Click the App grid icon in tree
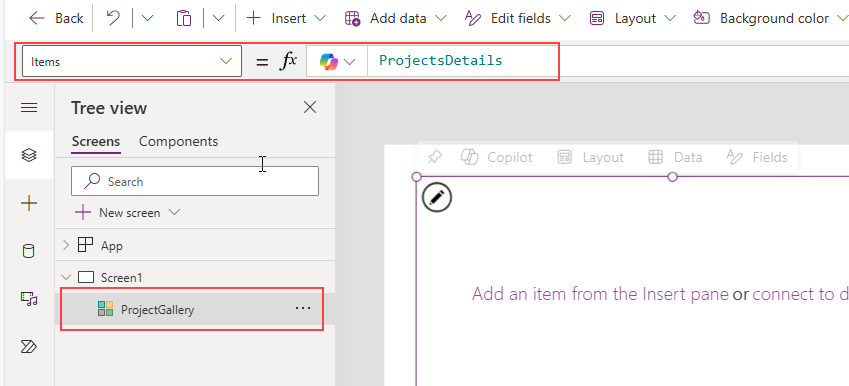This screenshot has width=849, height=386. point(86,245)
